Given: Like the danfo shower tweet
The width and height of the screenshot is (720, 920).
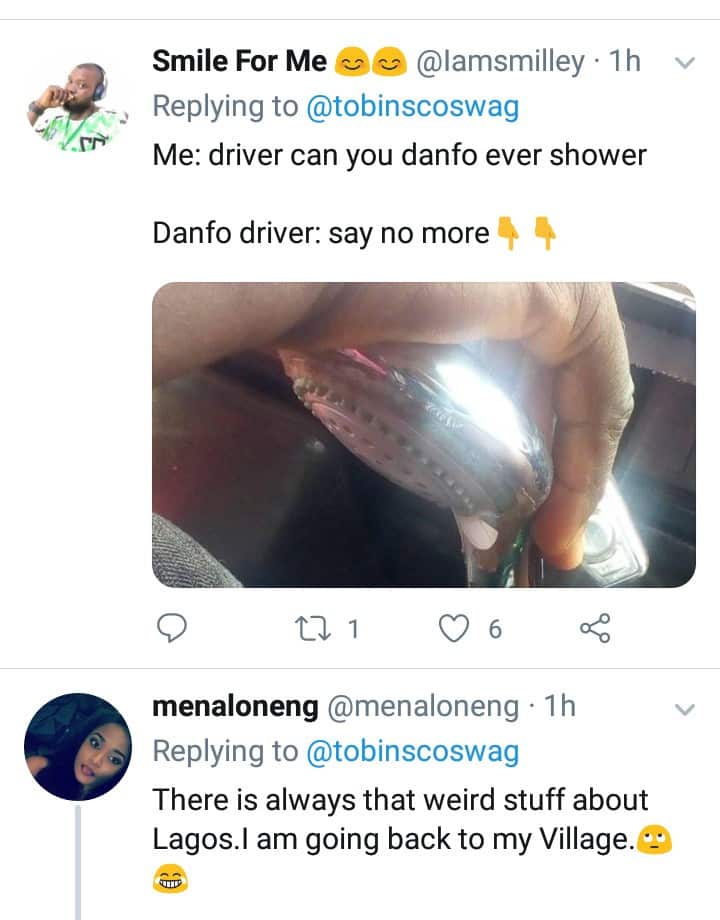Looking at the screenshot, I should pyautogui.click(x=456, y=629).
